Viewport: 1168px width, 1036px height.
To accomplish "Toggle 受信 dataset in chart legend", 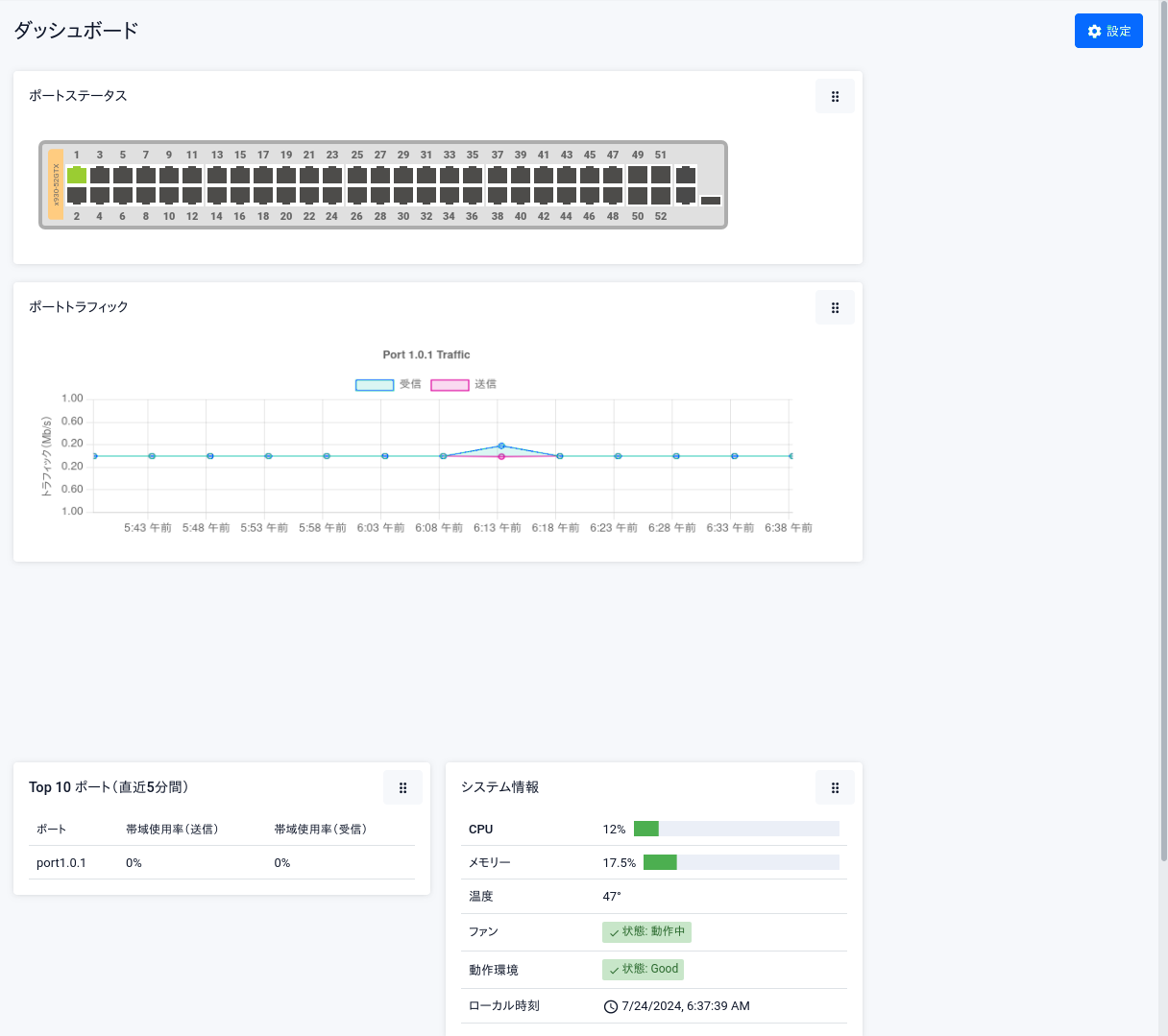I will (x=375, y=384).
